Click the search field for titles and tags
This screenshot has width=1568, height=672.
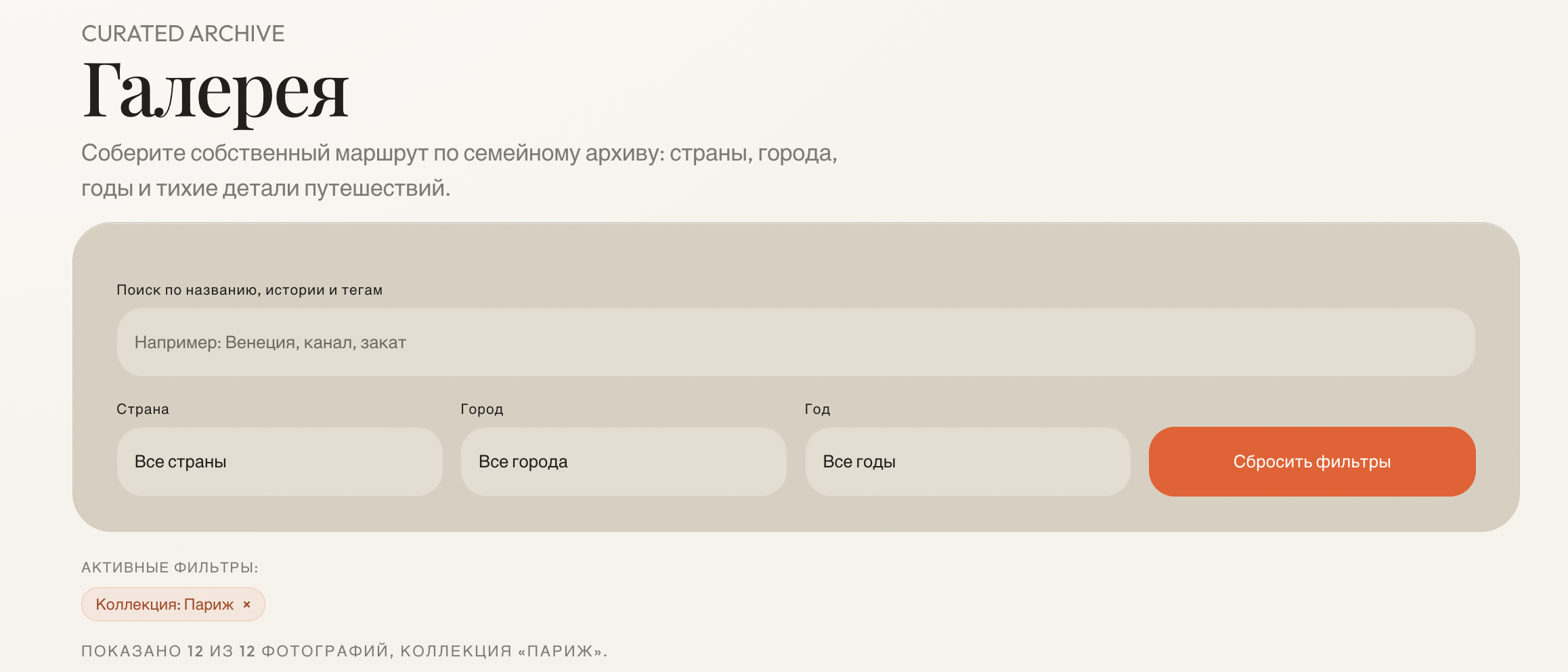click(796, 342)
